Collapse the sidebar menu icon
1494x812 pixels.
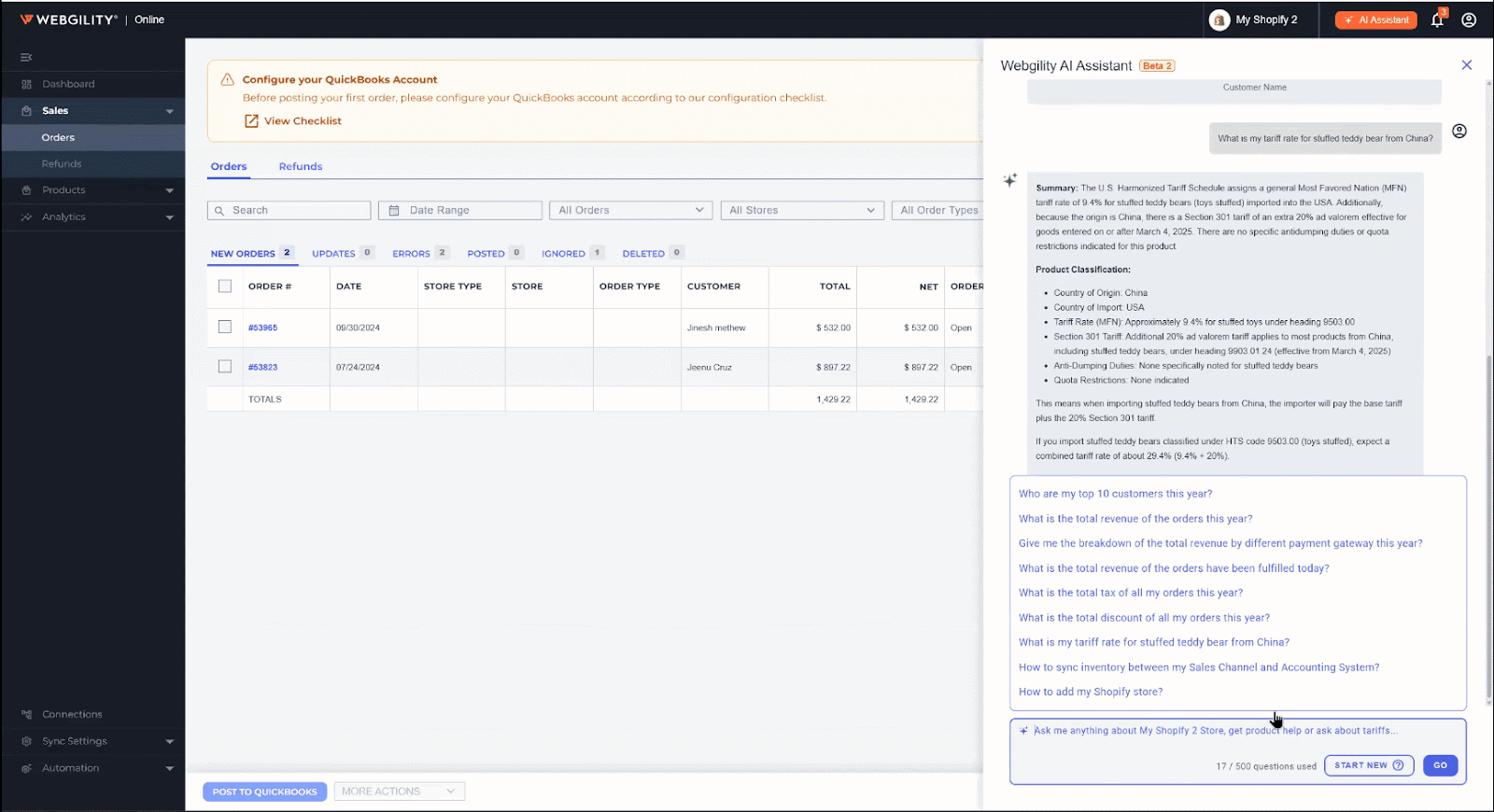point(26,58)
